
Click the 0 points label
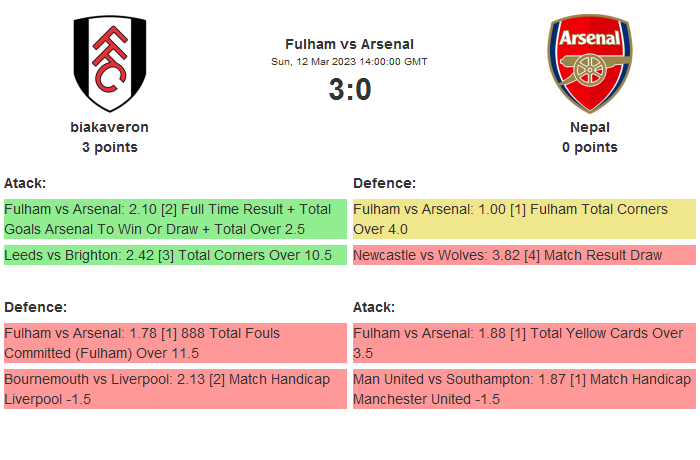tap(589, 147)
